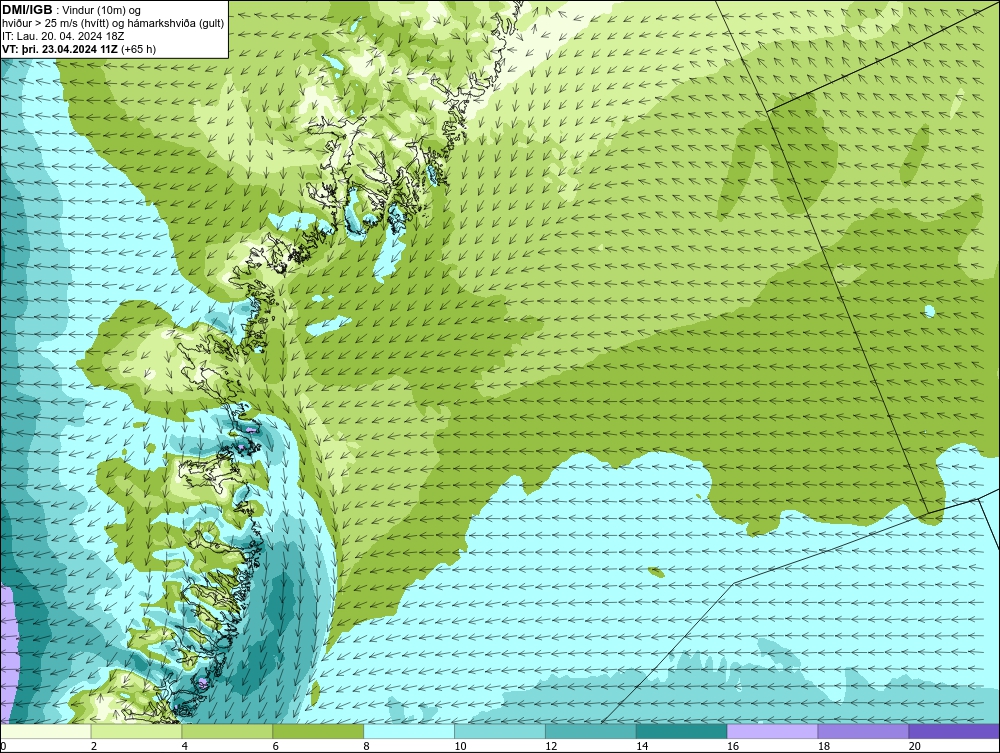
Task: Click the 10–12 m/s turquoise swatch
Action: point(500,731)
